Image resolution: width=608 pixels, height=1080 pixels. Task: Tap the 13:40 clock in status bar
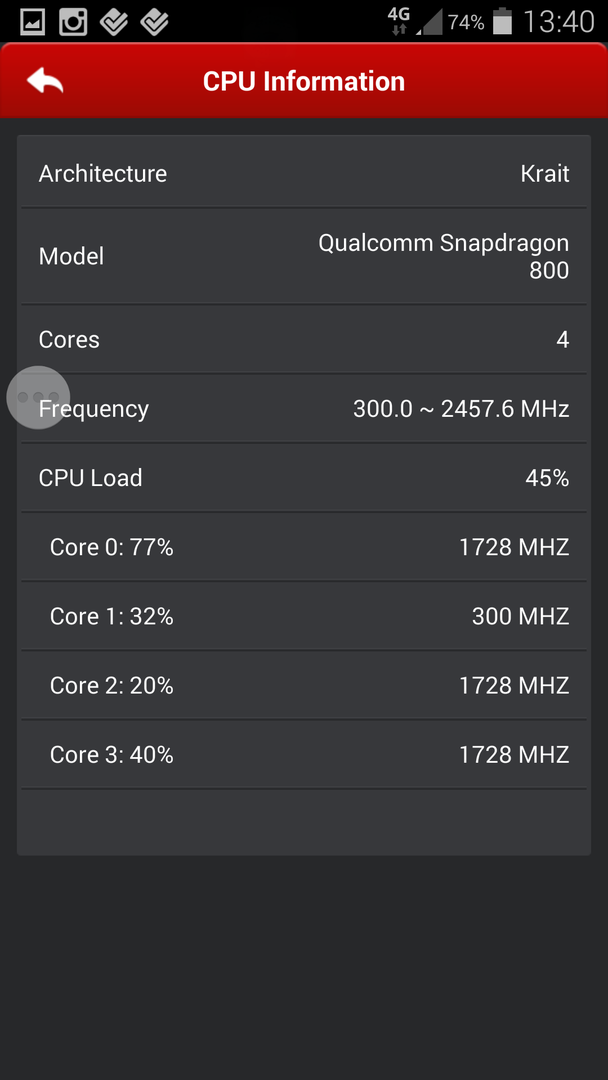[x=559, y=21]
